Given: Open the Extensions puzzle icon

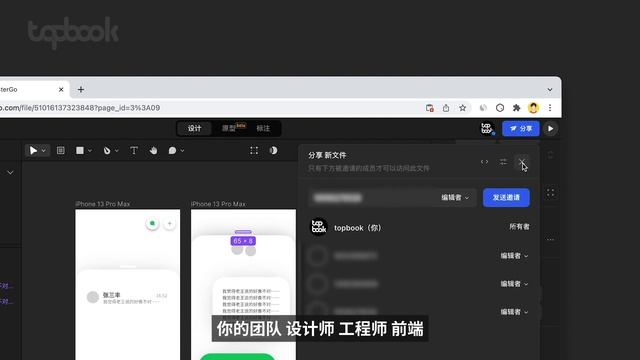Looking at the screenshot, I should click(516, 108).
